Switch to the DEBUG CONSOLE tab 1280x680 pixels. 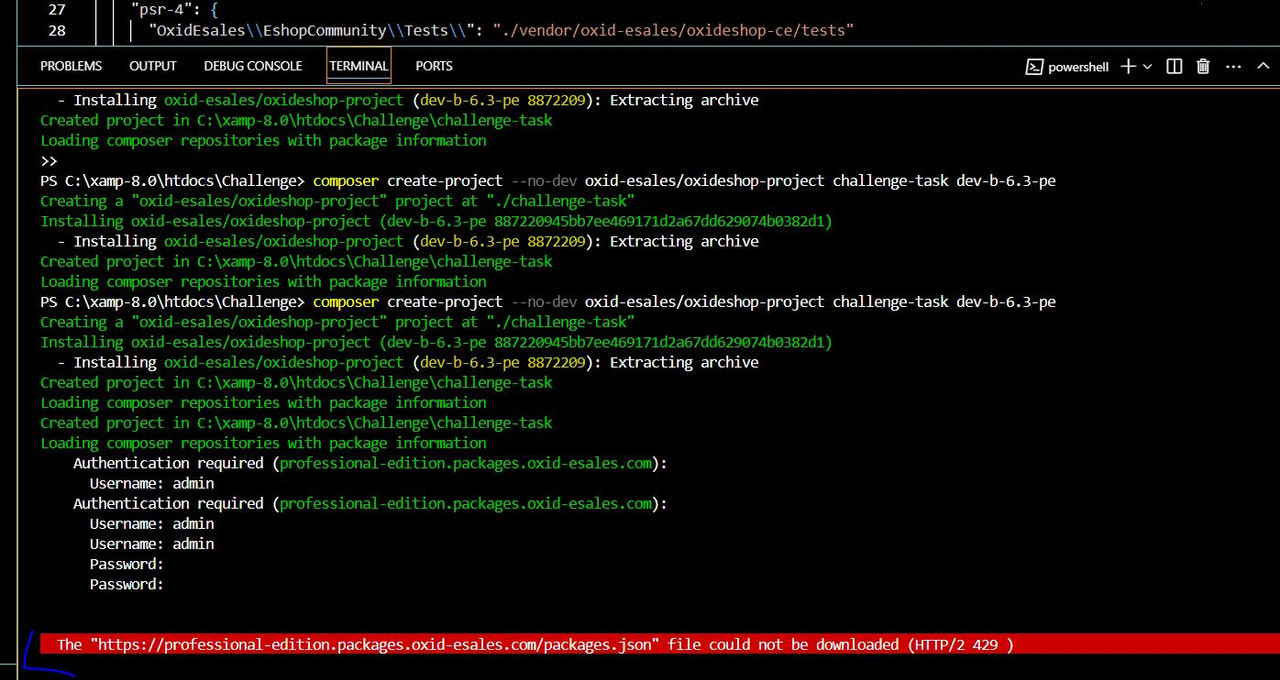[253, 66]
